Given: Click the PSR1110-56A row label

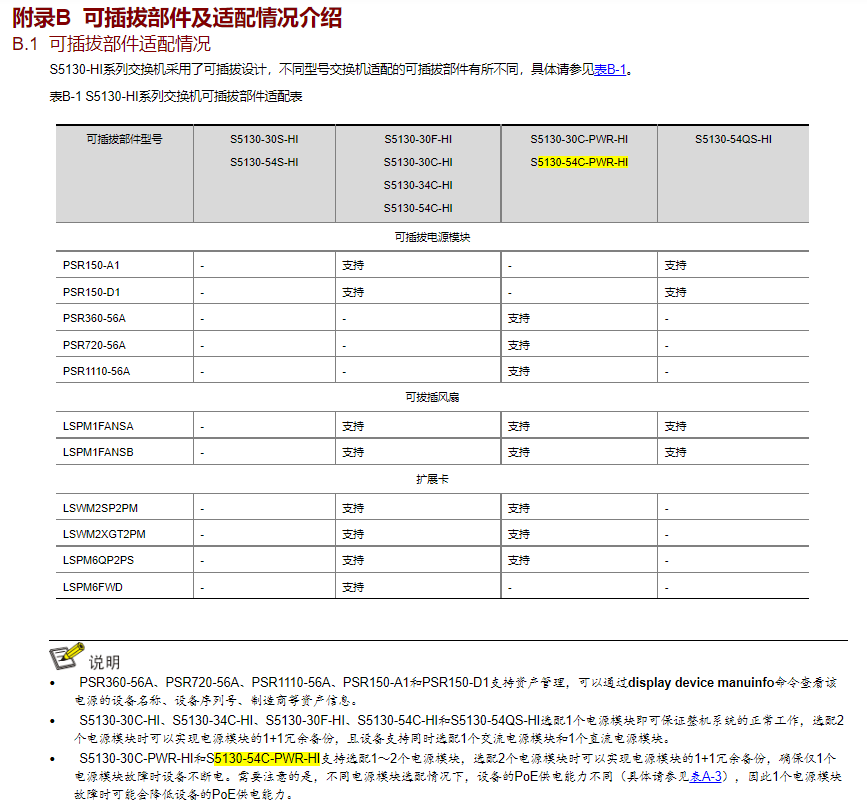Looking at the screenshot, I should coord(96,371).
